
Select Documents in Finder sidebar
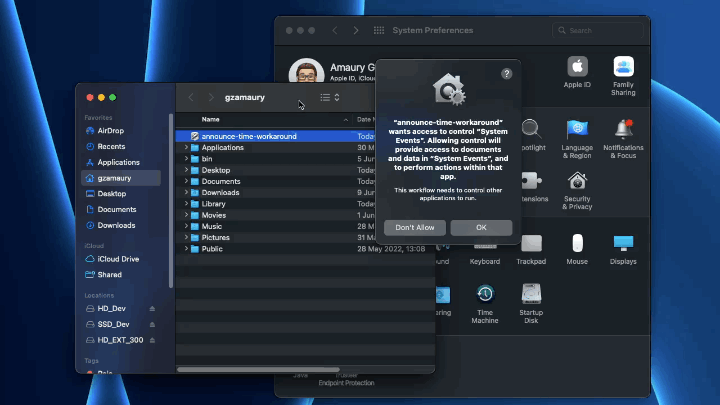[121, 209]
